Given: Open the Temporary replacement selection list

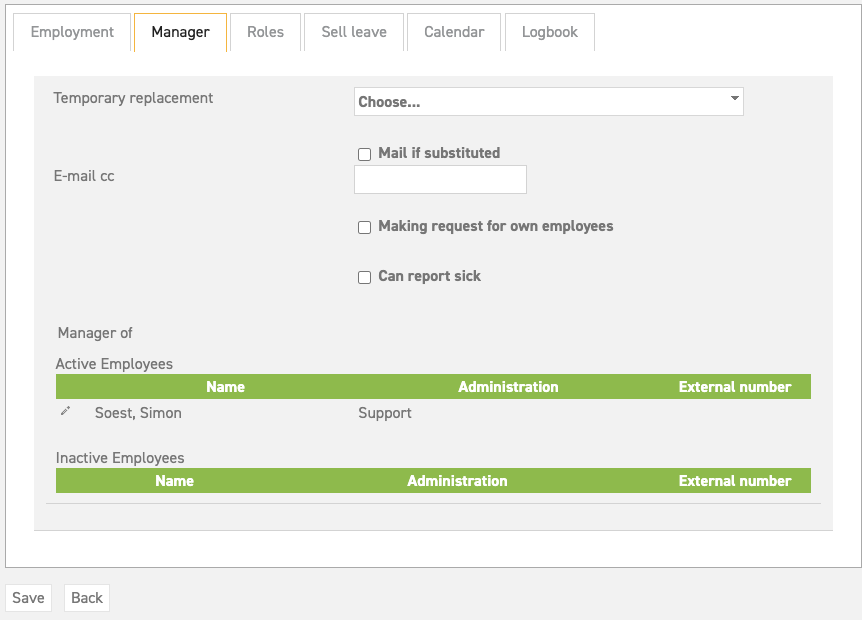Looking at the screenshot, I should [x=548, y=101].
